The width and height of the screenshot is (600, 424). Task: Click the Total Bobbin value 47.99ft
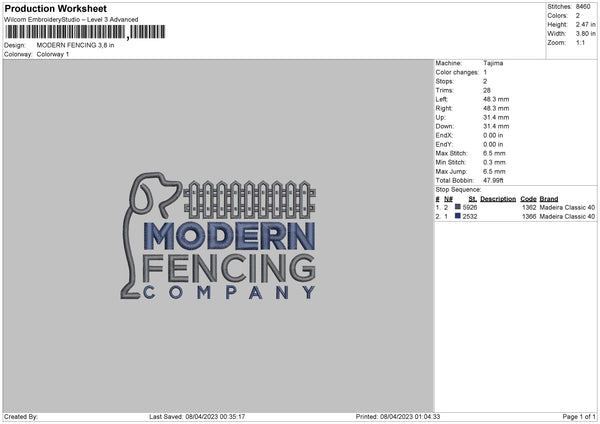pos(493,180)
